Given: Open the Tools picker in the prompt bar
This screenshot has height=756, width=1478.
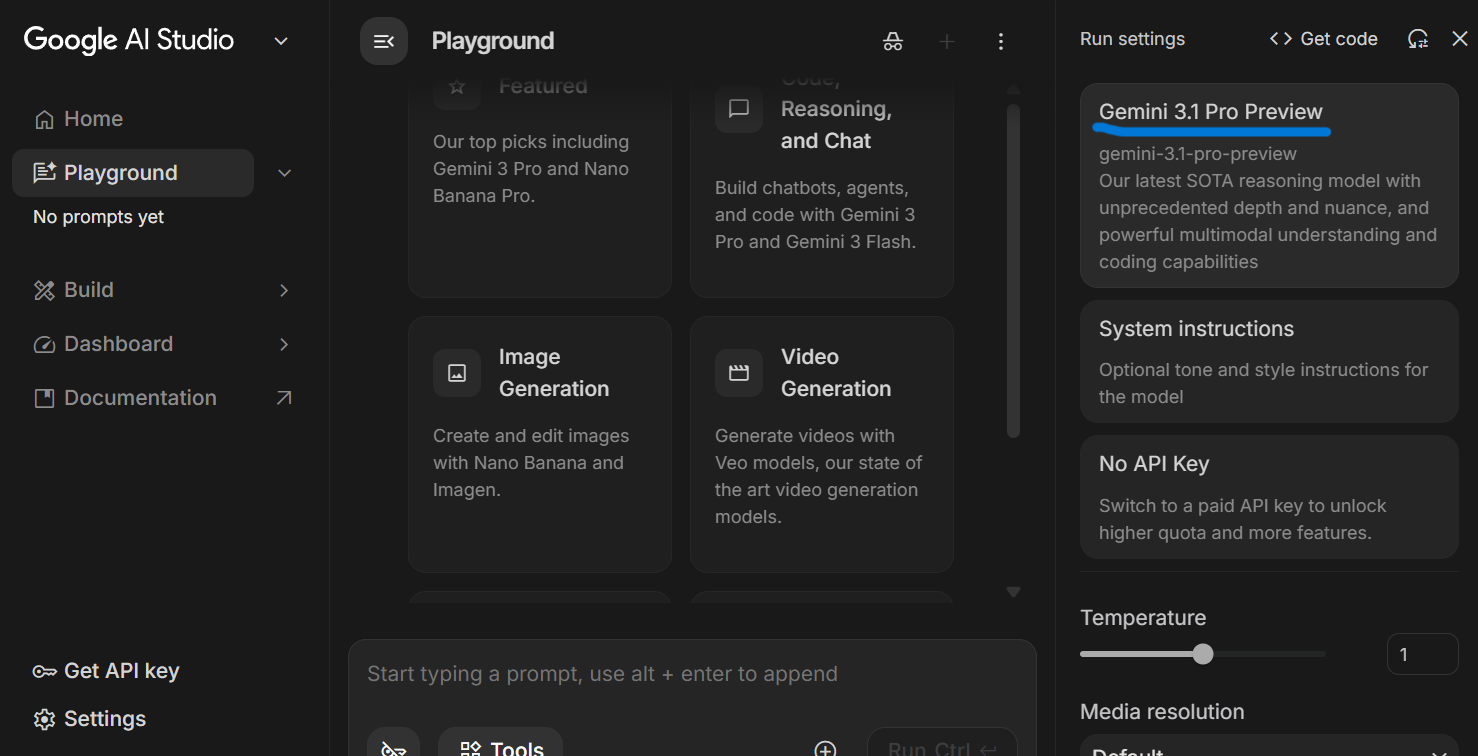Looking at the screenshot, I should coord(500,746).
